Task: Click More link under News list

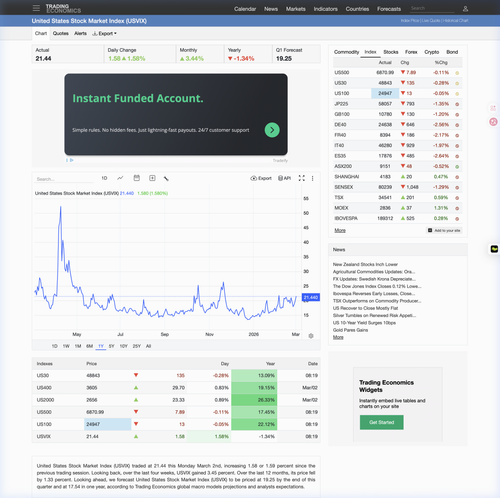Action: 338,337
